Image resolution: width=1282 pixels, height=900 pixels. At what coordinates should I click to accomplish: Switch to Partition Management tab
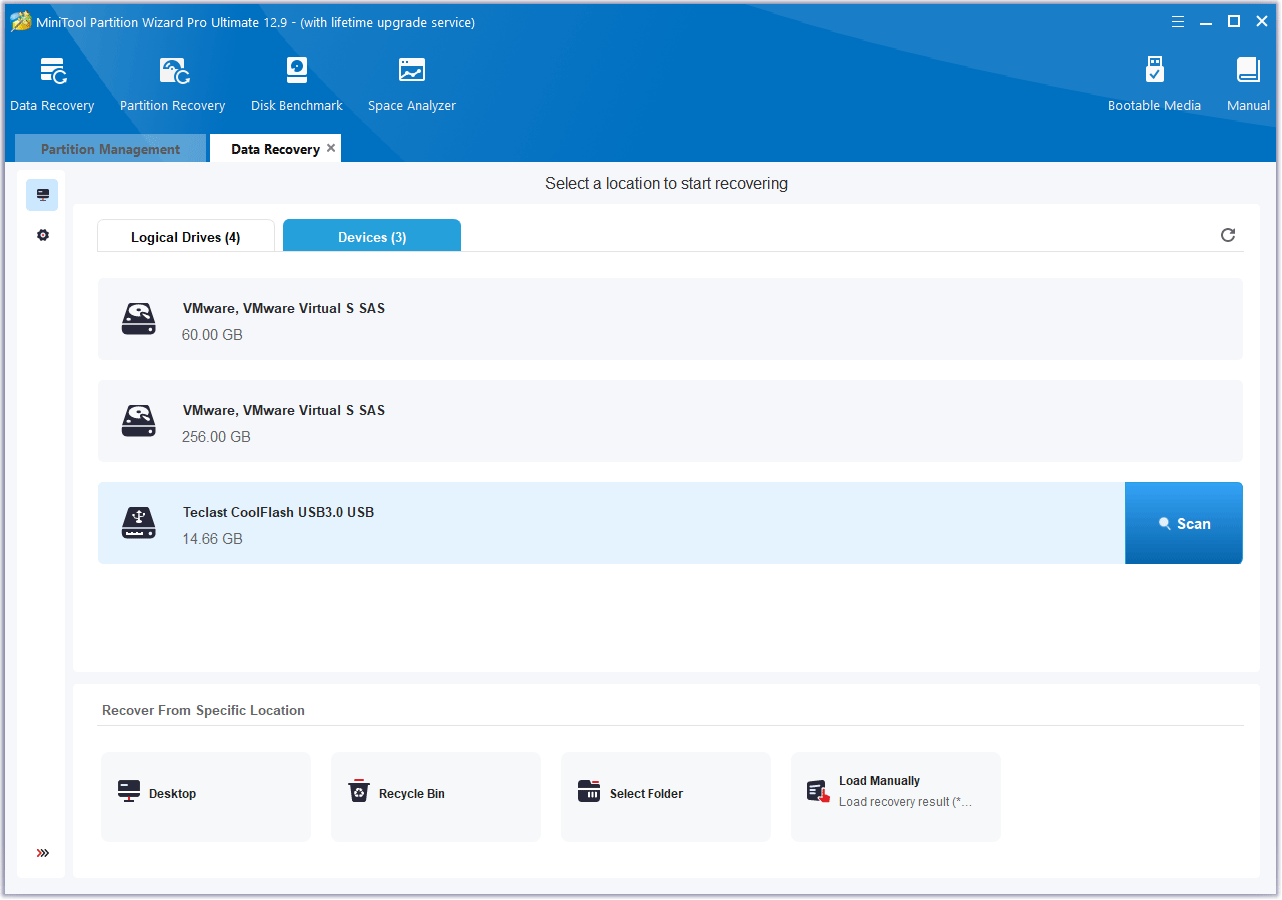111,149
